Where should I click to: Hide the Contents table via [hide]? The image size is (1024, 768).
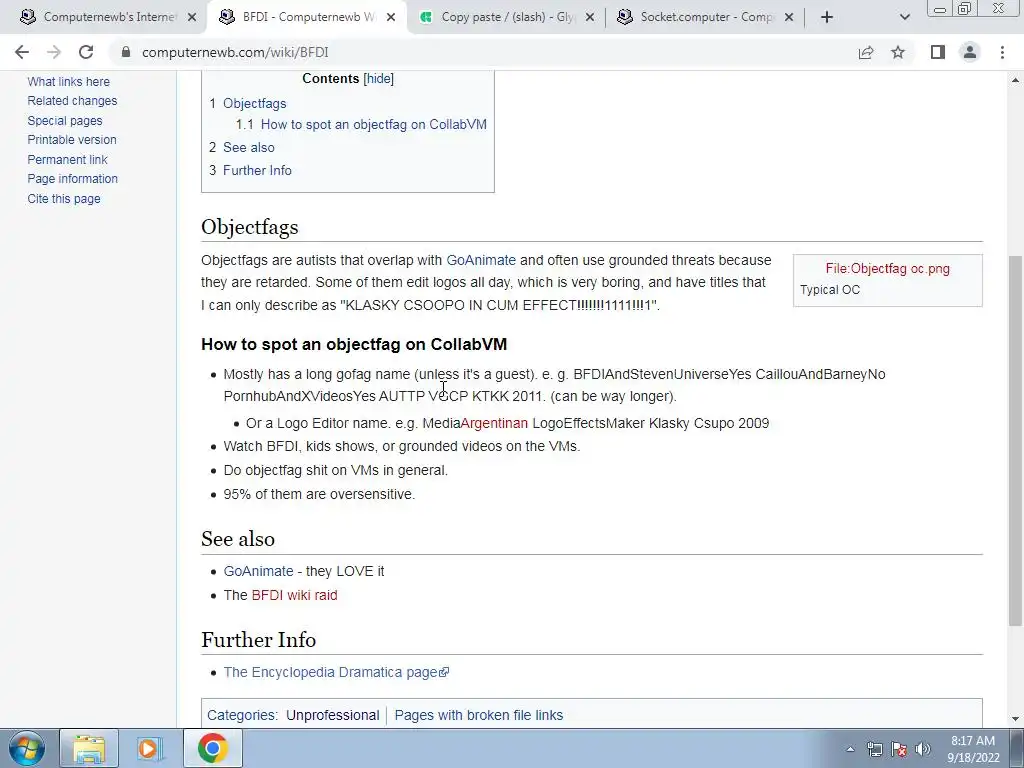pyautogui.click(x=379, y=79)
